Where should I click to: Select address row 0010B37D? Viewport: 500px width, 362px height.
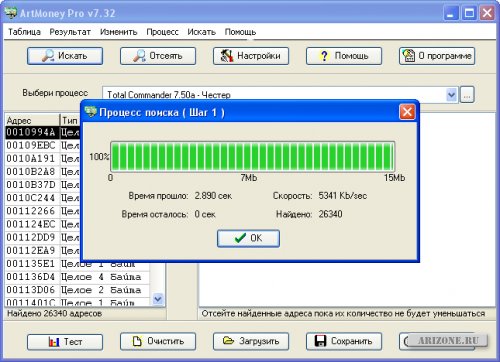(x=43, y=185)
